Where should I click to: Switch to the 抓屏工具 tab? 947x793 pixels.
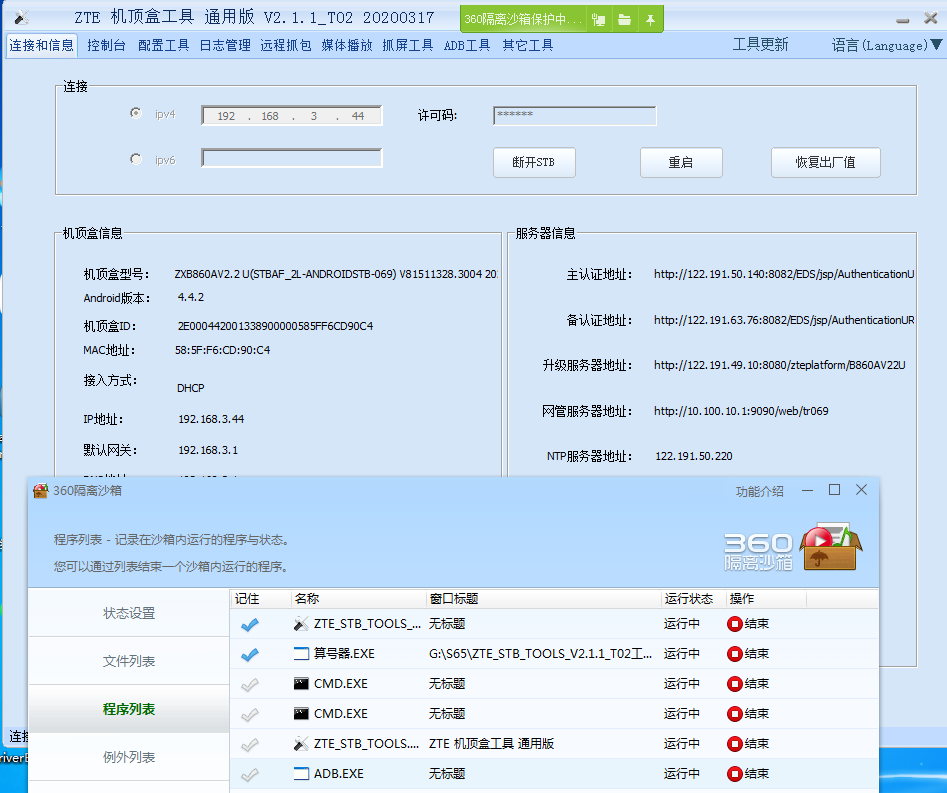[x=408, y=45]
